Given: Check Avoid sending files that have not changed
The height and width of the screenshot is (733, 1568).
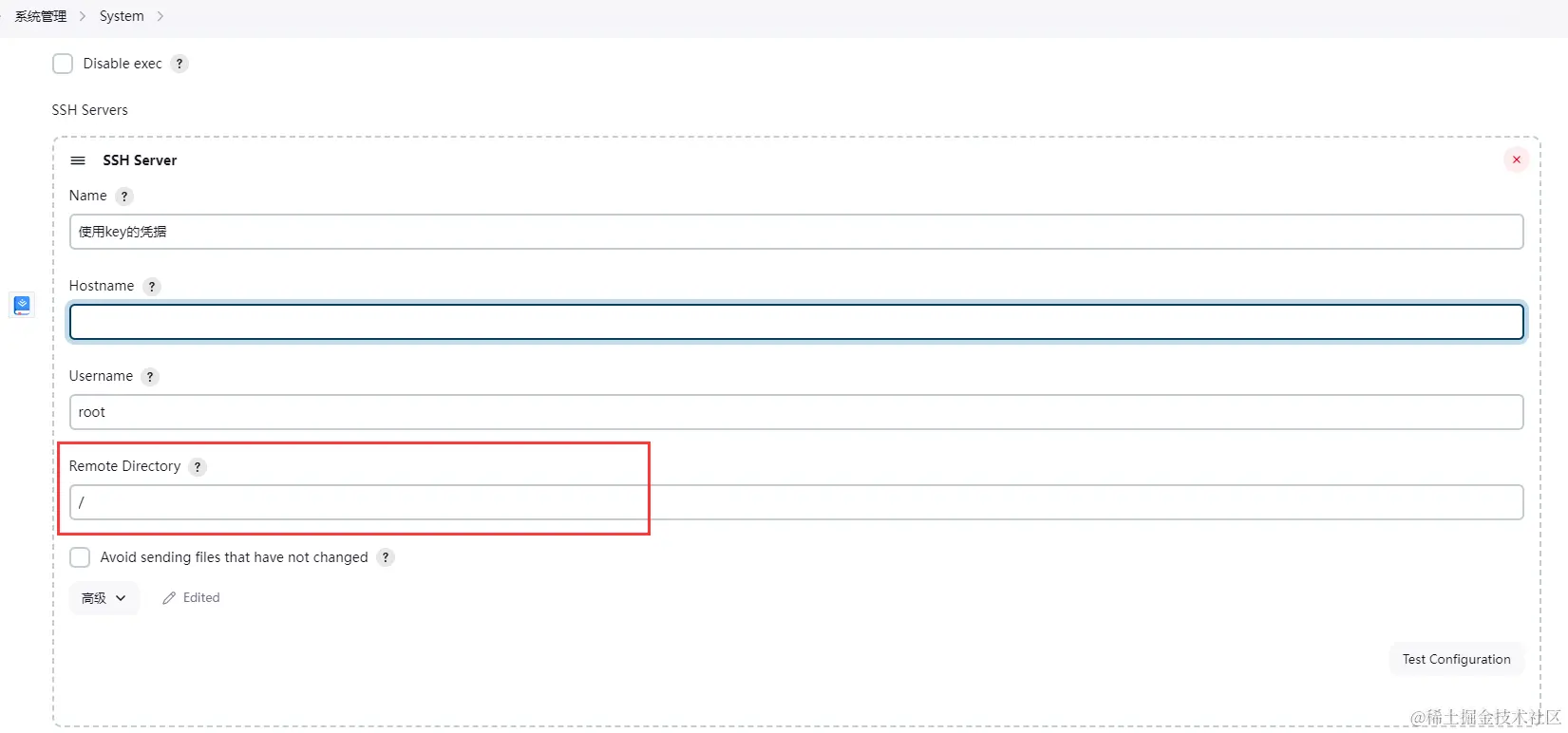Looking at the screenshot, I should pos(80,557).
